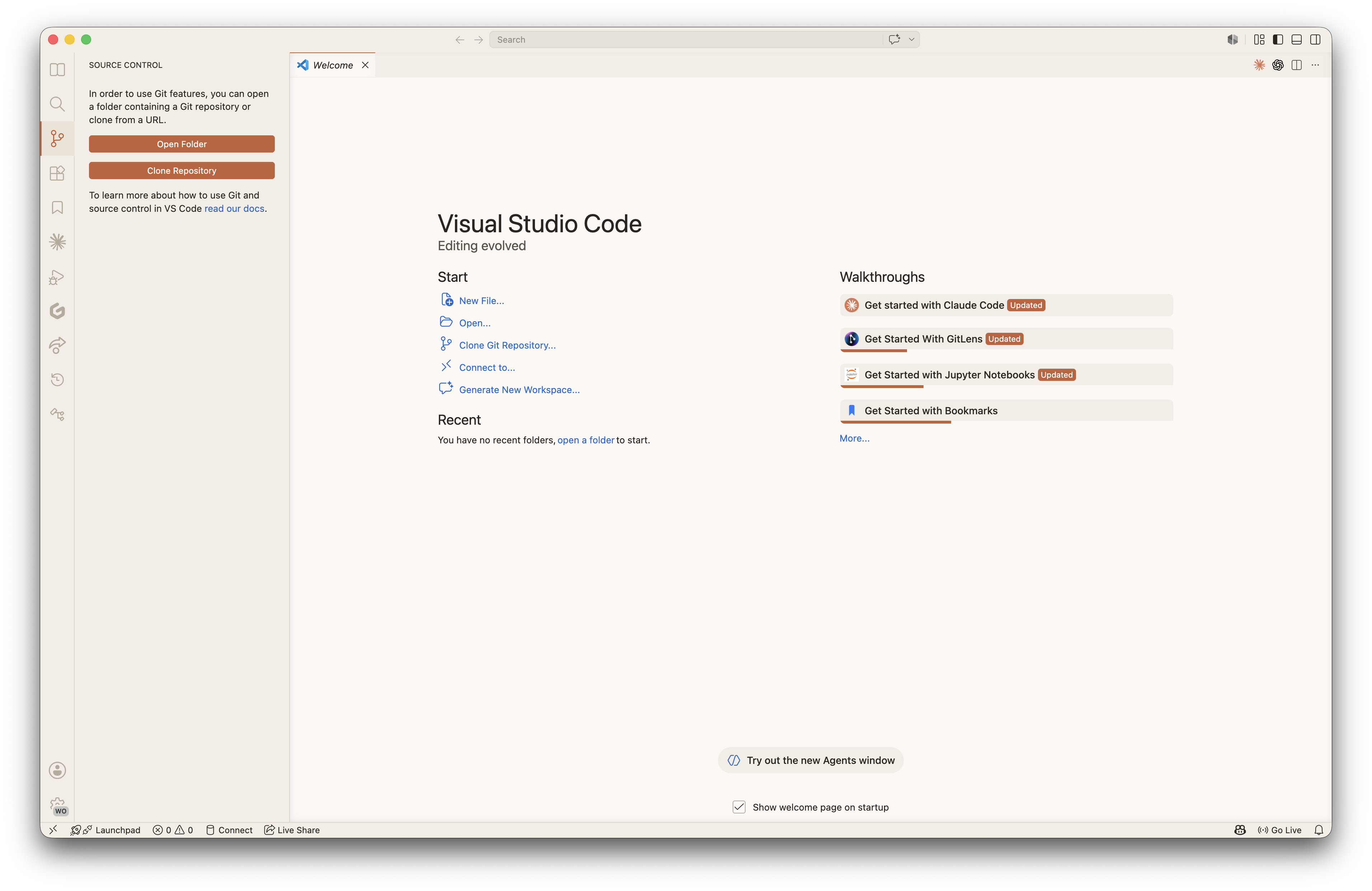
Task: Follow the read our docs link
Action: [x=234, y=209]
